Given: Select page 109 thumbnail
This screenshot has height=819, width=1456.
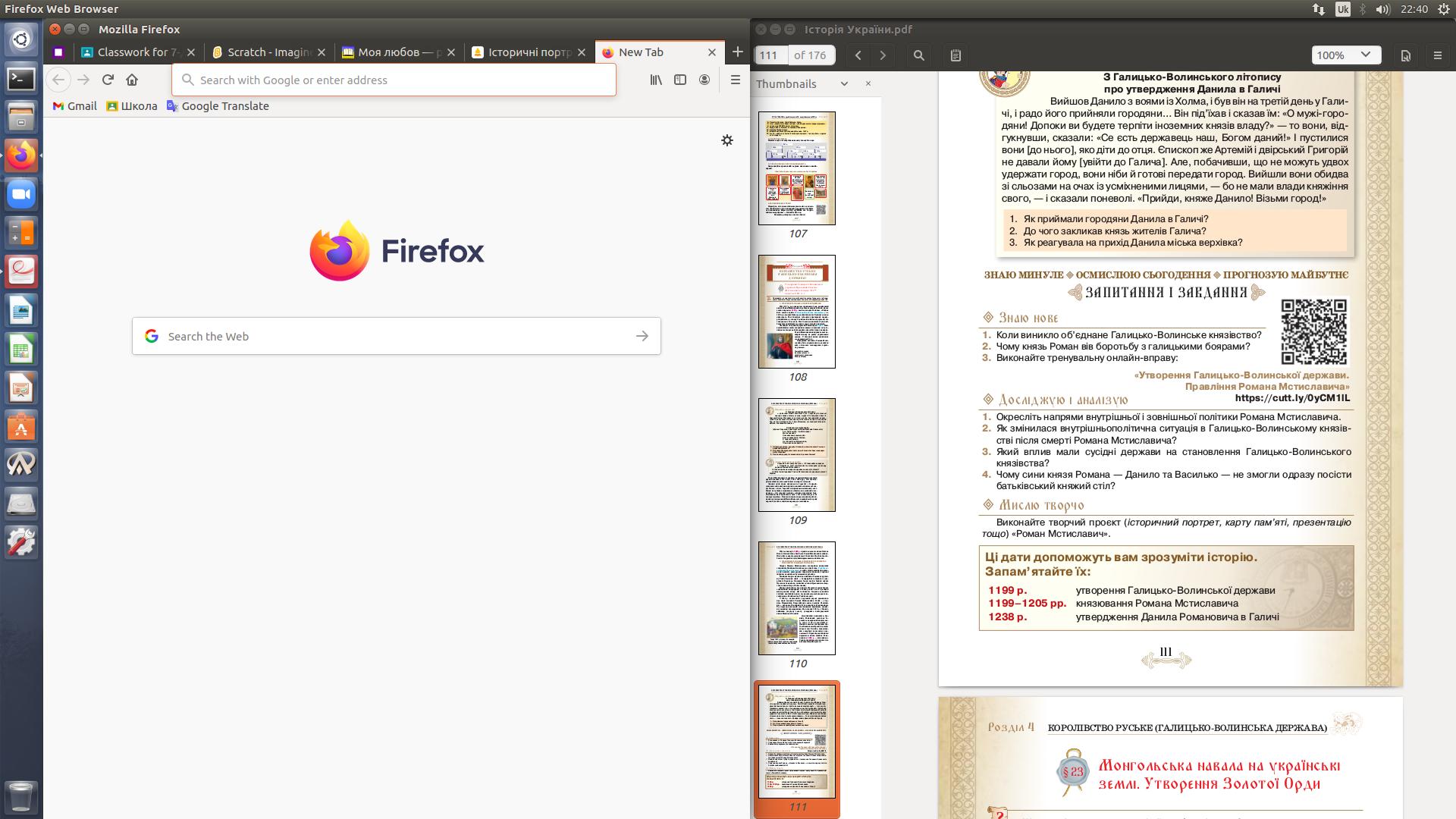Looking at the screenshot, I should tap(796, 455).
